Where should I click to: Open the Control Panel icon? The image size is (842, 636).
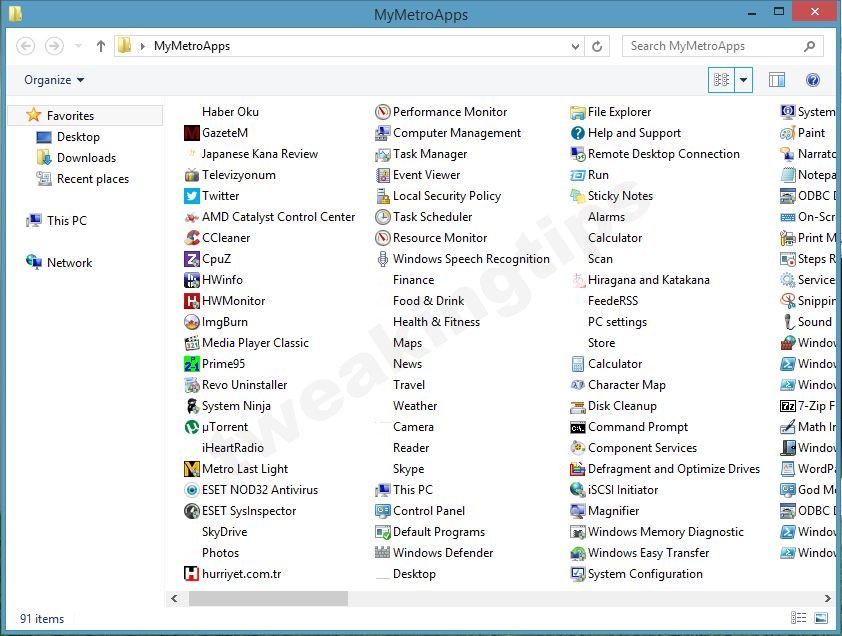point(383,511)
